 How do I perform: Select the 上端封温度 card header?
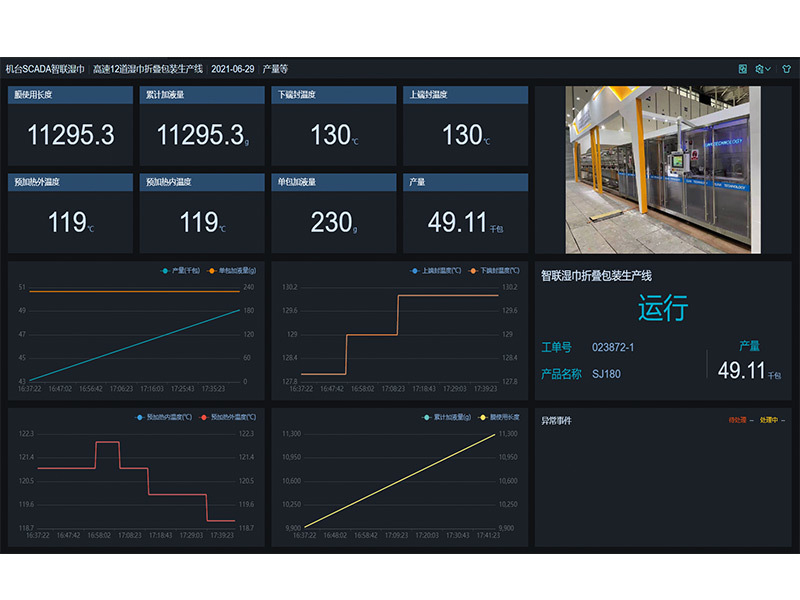pos(465,95)
